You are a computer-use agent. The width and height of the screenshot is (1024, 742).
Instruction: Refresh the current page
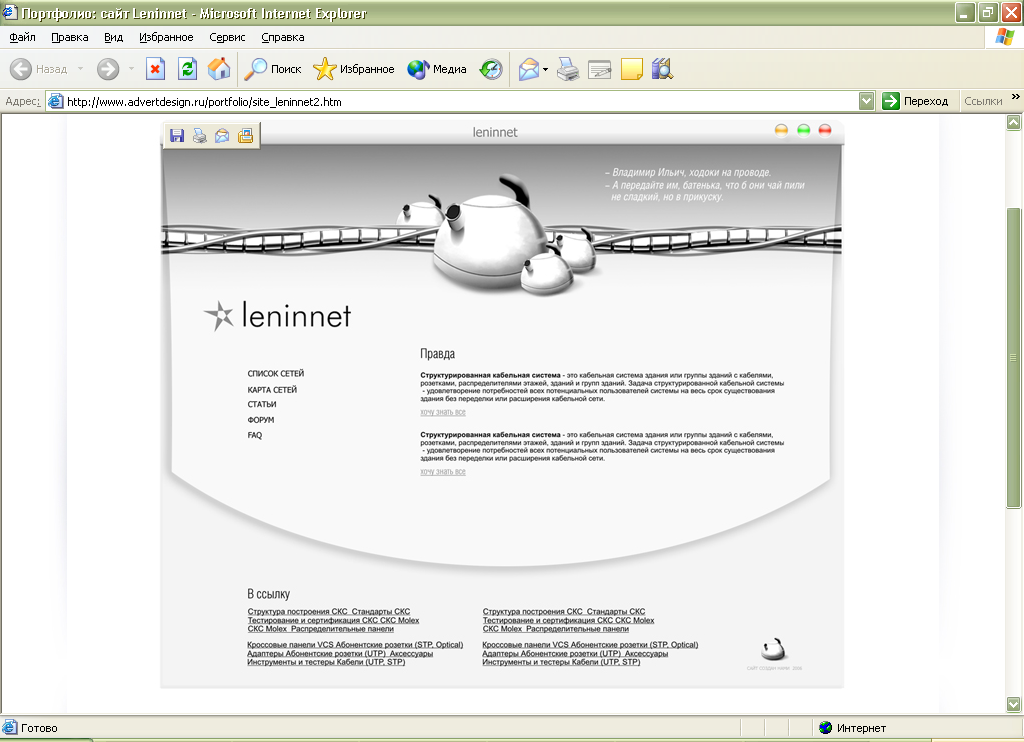tap(187, 69)
